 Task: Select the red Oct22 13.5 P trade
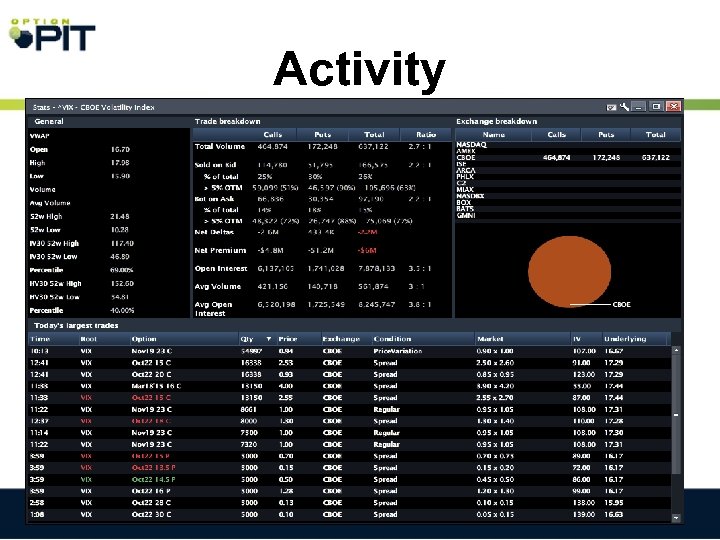point(349,468)
